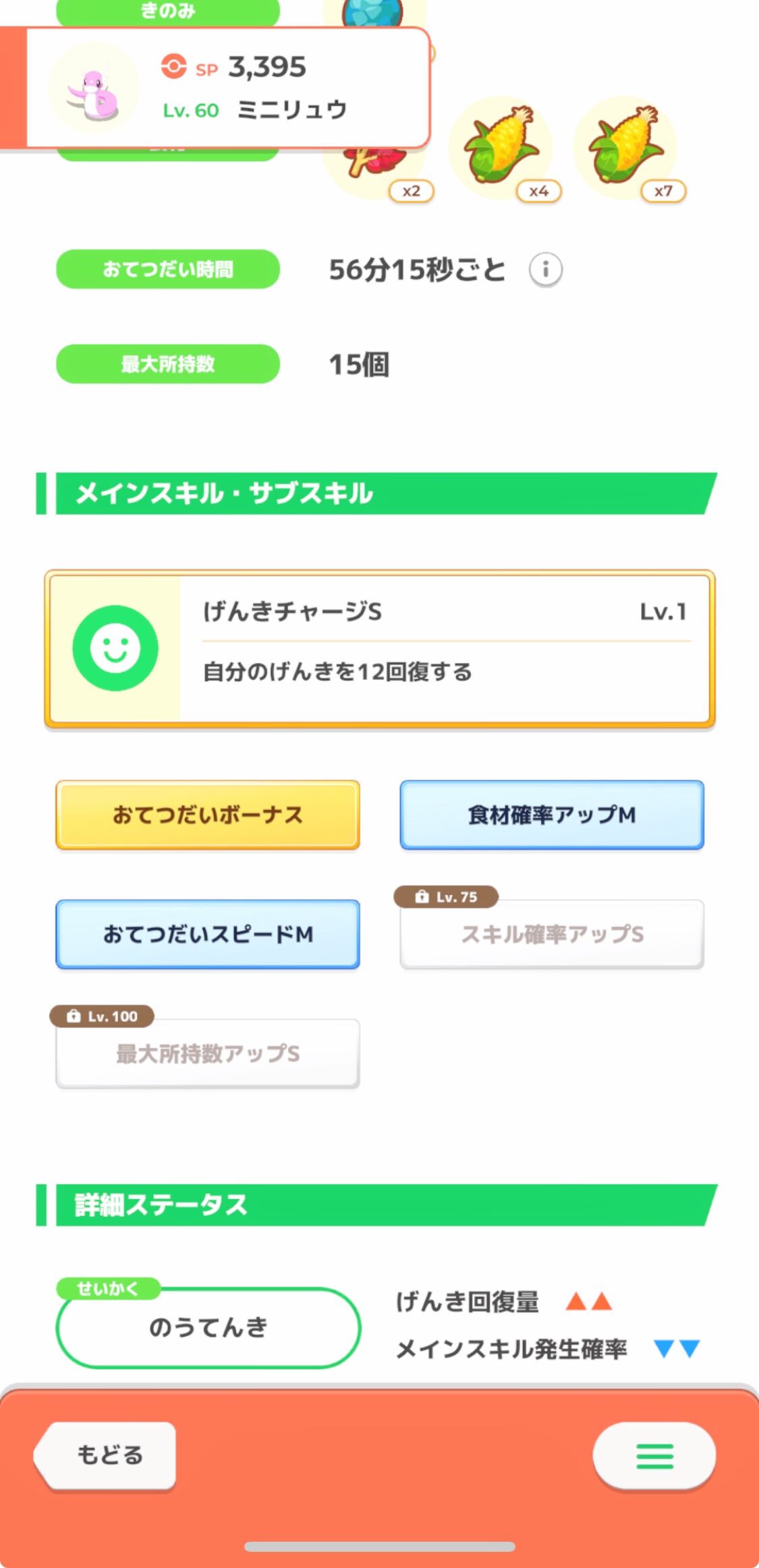Tap the Dratini portrait in header card
The height and width of the screenshot is (1568, 759).
[x=93, y=88]
